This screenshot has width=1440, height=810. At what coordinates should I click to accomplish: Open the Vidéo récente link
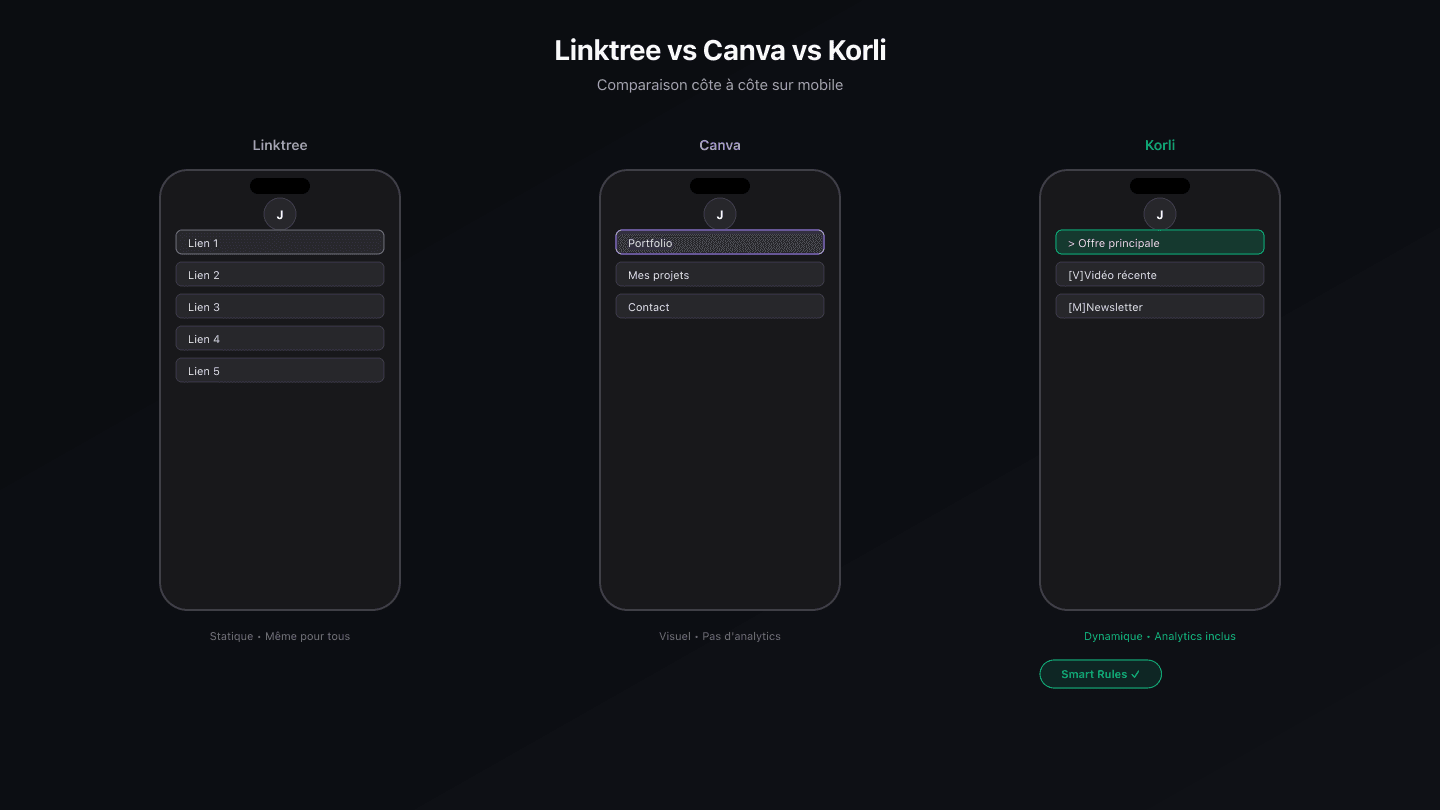pos(1160,274)
